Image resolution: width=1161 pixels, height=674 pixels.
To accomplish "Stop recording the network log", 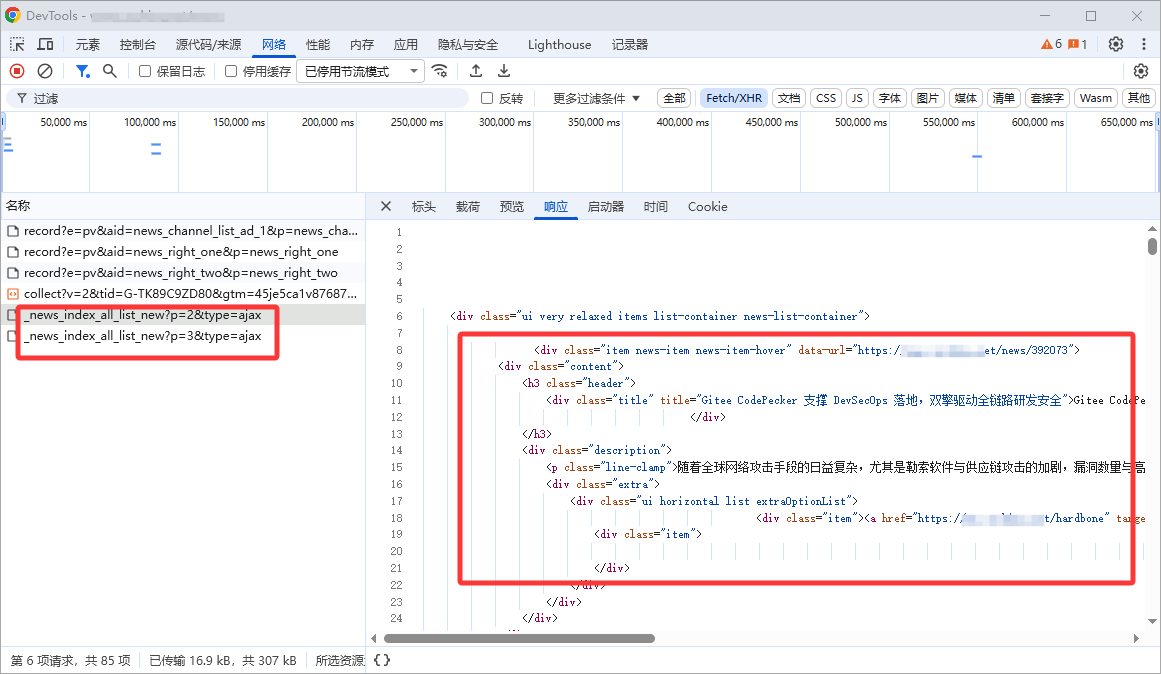I will coord(17,71).
